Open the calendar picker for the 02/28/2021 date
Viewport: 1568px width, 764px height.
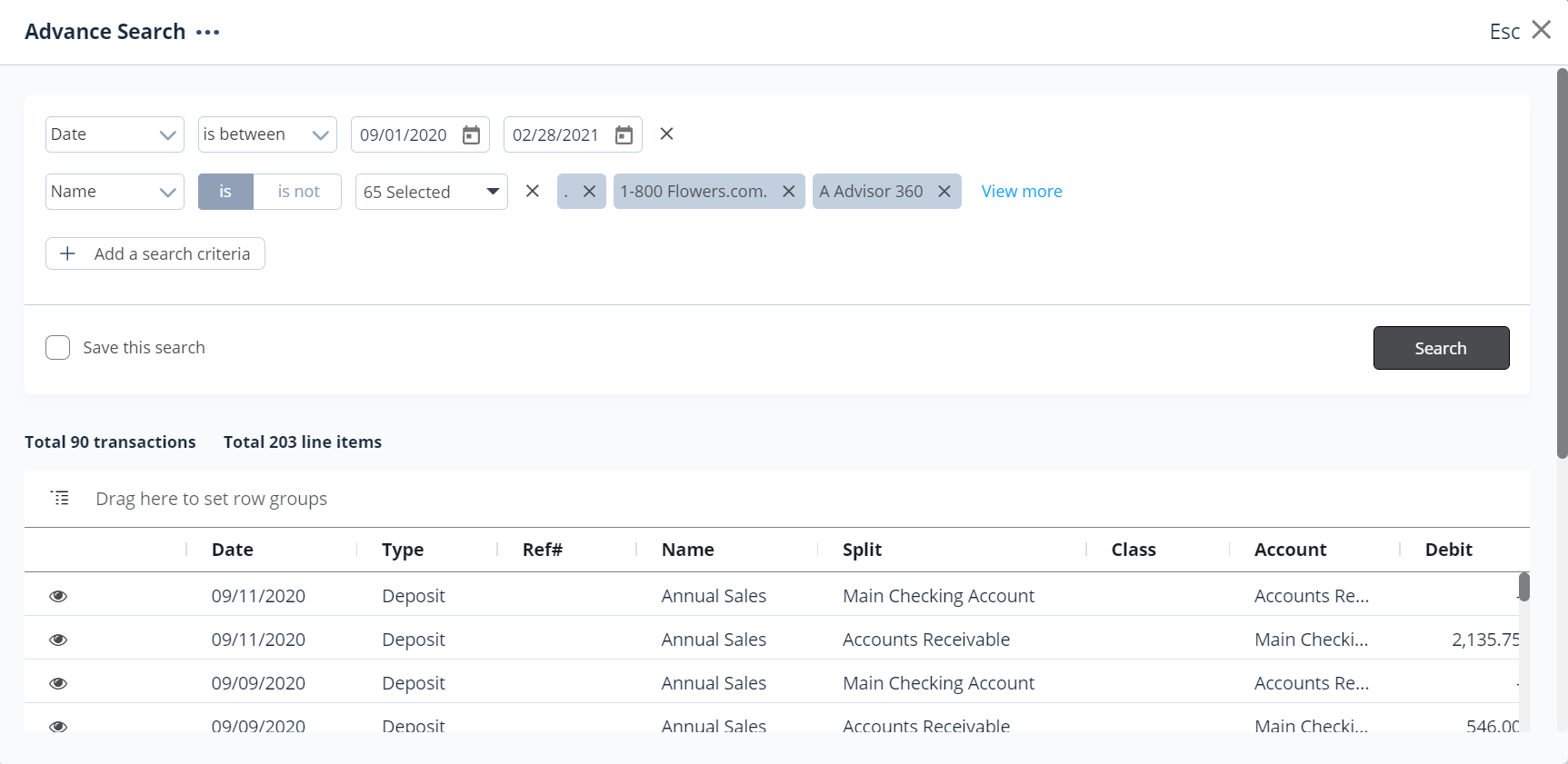coord(624,135)
